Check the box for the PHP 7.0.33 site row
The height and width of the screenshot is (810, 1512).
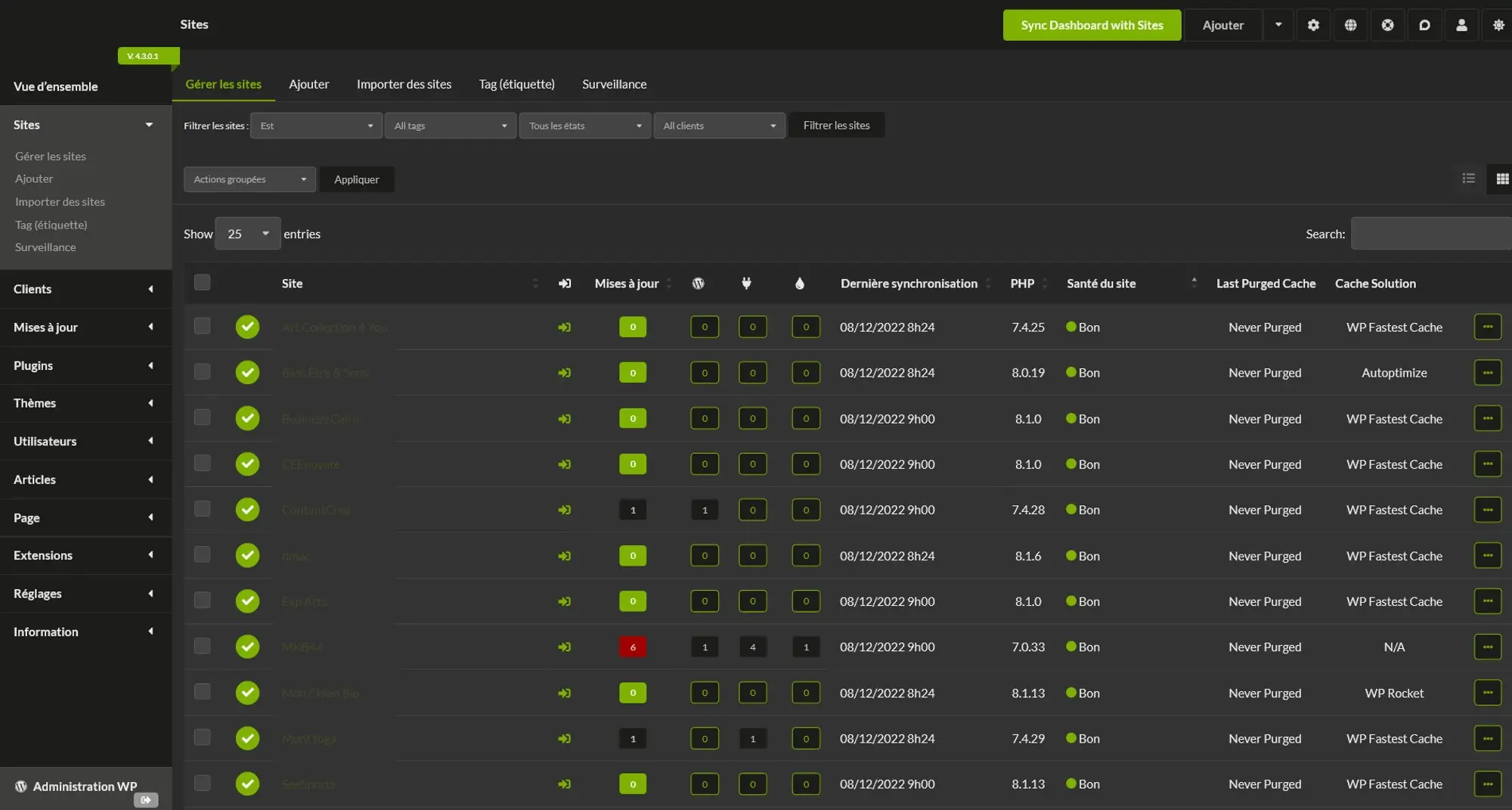[x=202, y=646]
